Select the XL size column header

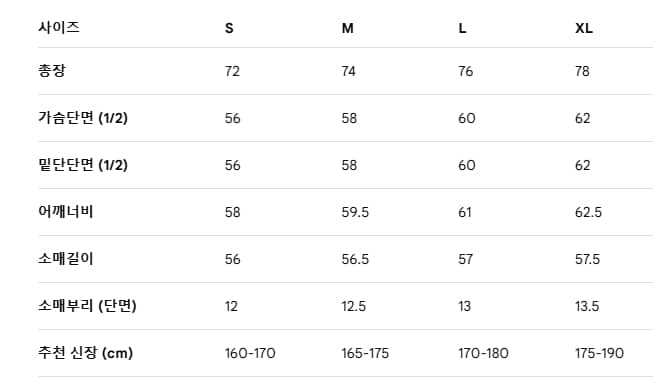point(584,28)
